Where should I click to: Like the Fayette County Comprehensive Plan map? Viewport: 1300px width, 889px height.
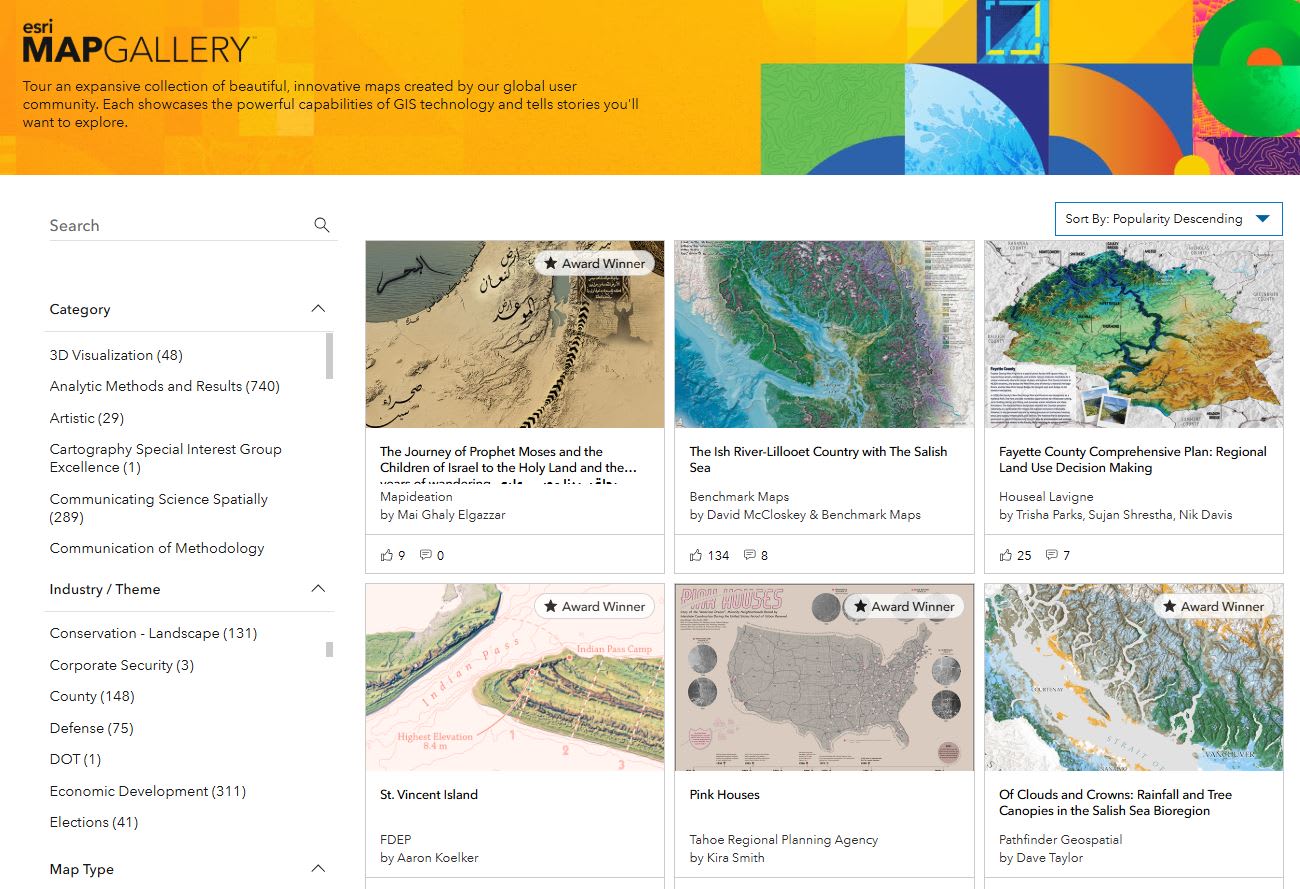click(1007, 555)
